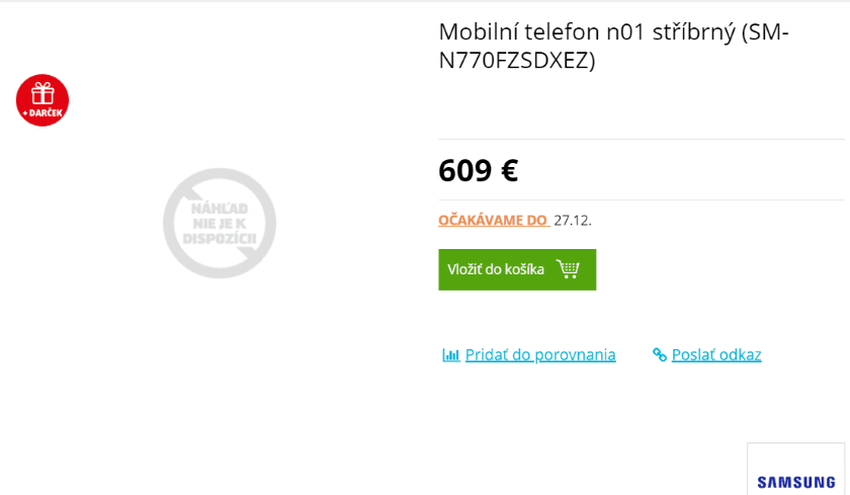
Task: Click the white gift box symbol in the badge
Action: (x=42, y=93)
